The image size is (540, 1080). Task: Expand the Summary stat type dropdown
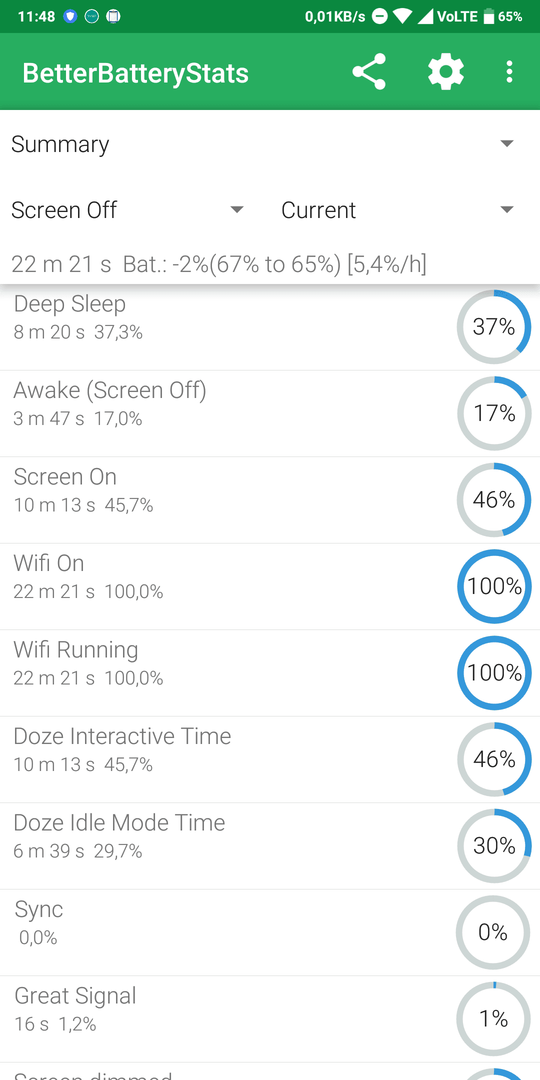pos(270,144)
